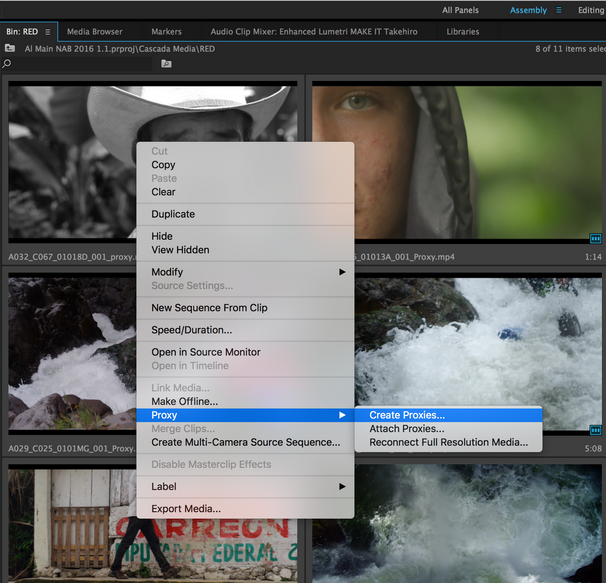Choose Duplicate from the context menu
This screenshot has height=583, width=606.
[245, 214]
